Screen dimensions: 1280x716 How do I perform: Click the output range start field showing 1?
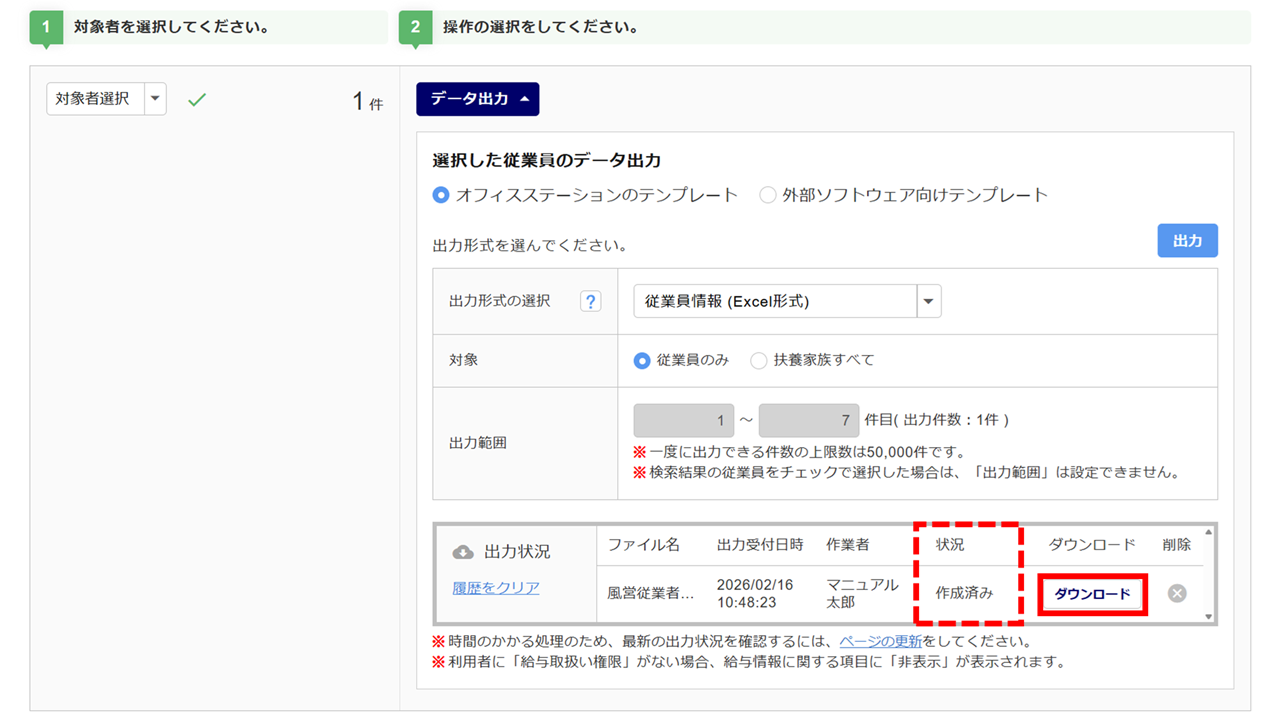coord(683,421)
